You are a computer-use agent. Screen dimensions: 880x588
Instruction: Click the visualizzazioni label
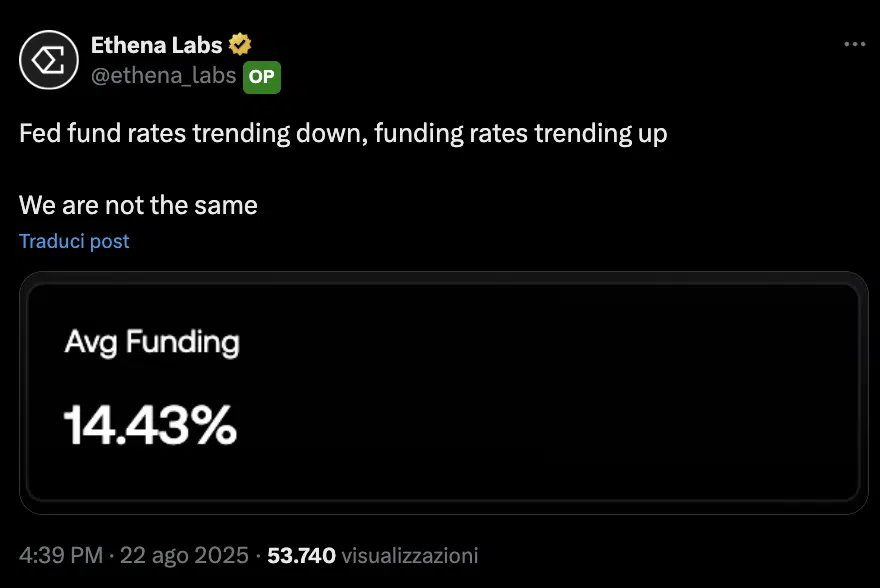coord(410,554)
